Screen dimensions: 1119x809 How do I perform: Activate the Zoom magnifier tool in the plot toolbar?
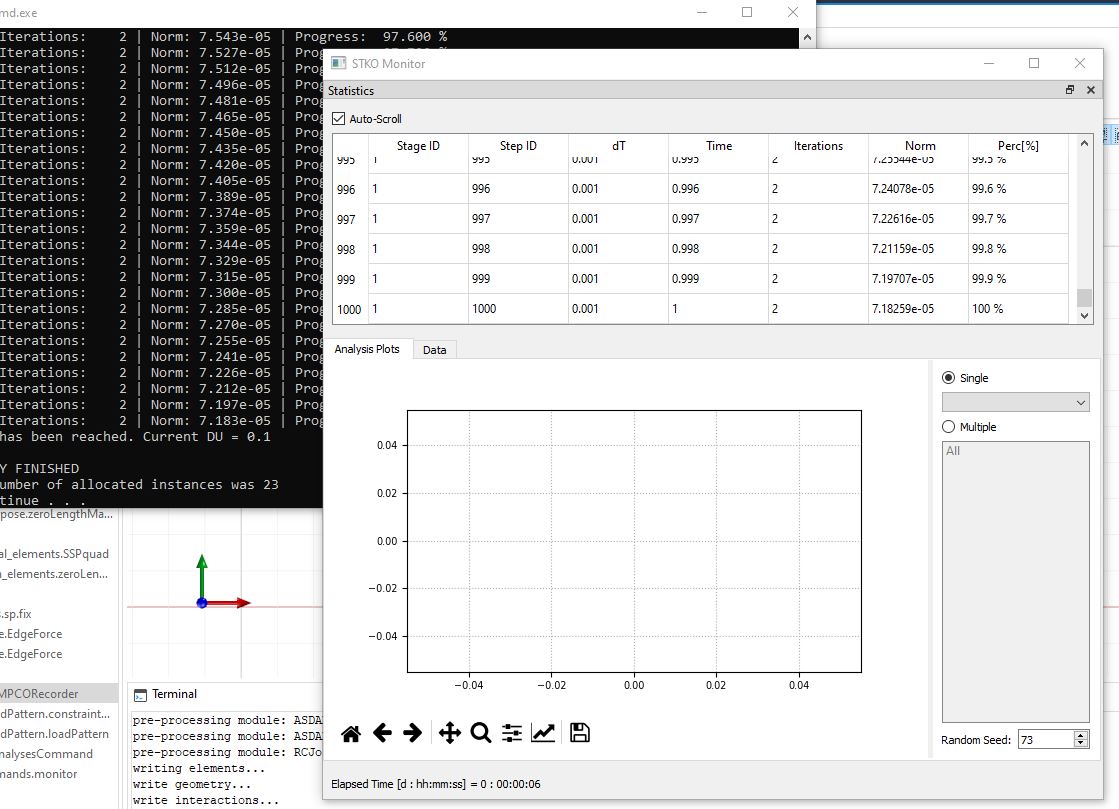pos(481,733)
